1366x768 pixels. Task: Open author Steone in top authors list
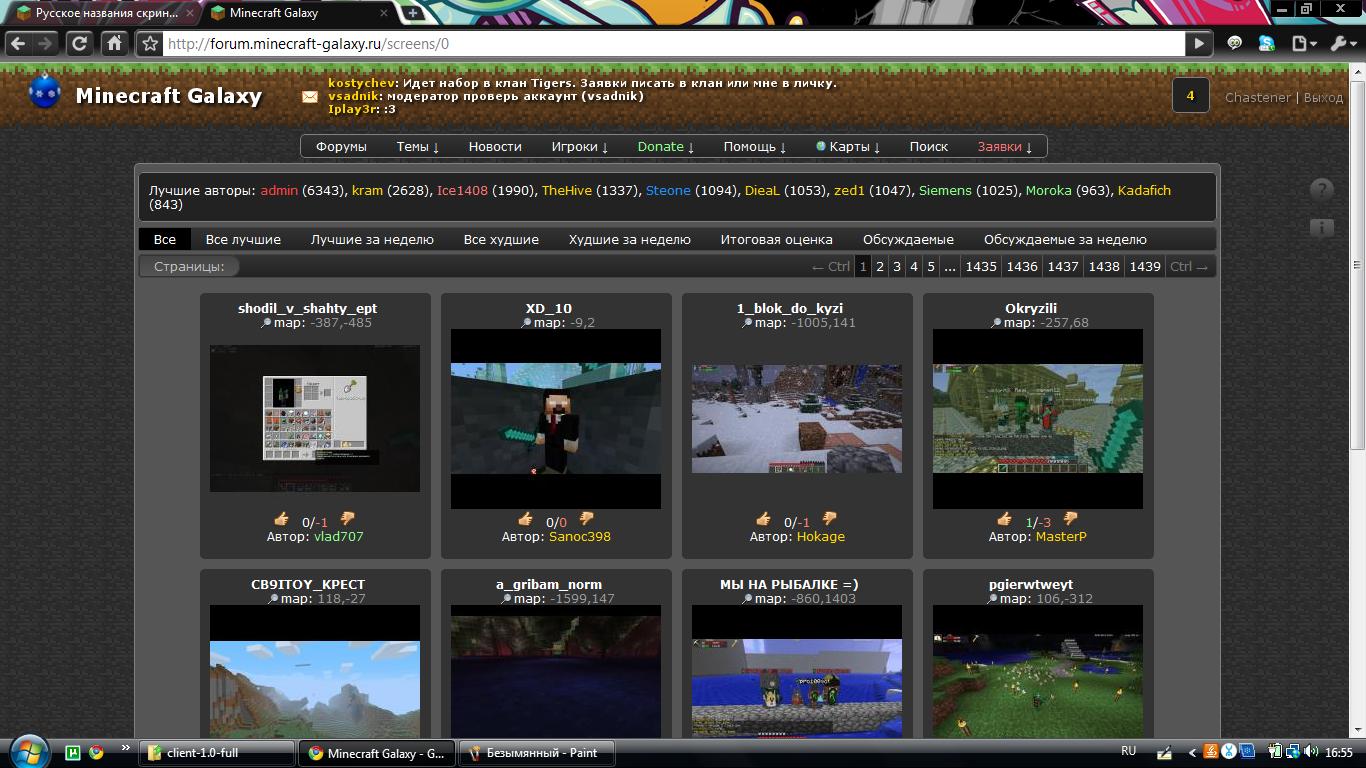click(x=668, y=190)
